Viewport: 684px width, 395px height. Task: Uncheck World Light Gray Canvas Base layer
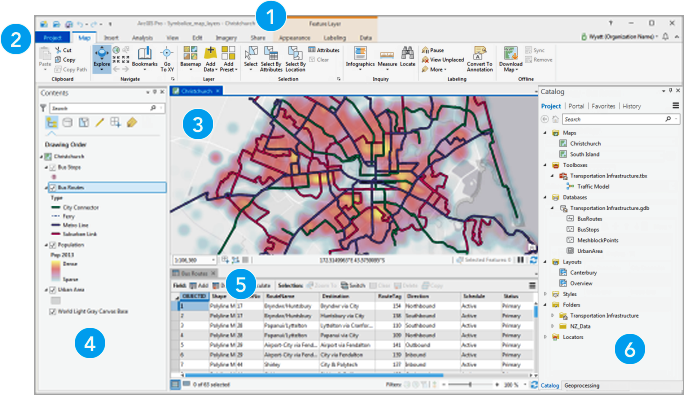click(53, 312)
